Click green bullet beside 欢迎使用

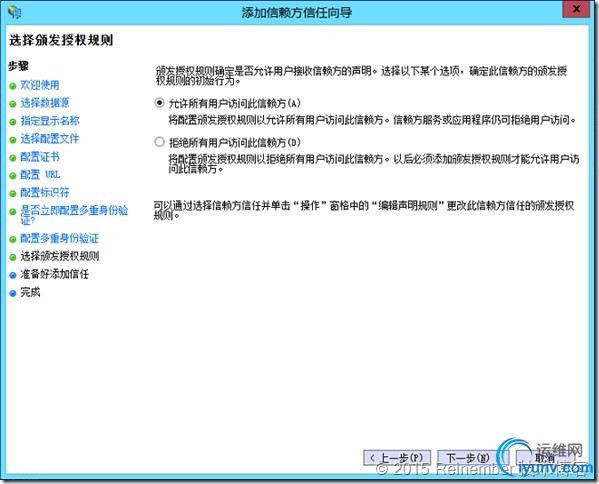click(13, 86)
